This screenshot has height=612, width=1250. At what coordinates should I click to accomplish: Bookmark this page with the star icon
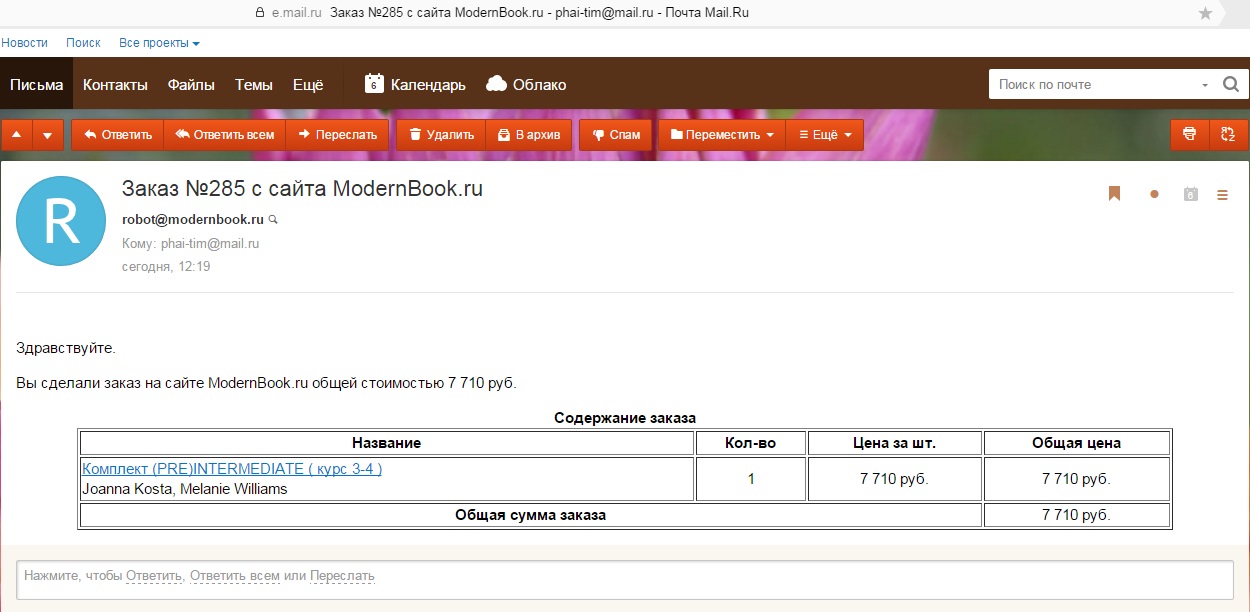click(x=1205, y=13)
